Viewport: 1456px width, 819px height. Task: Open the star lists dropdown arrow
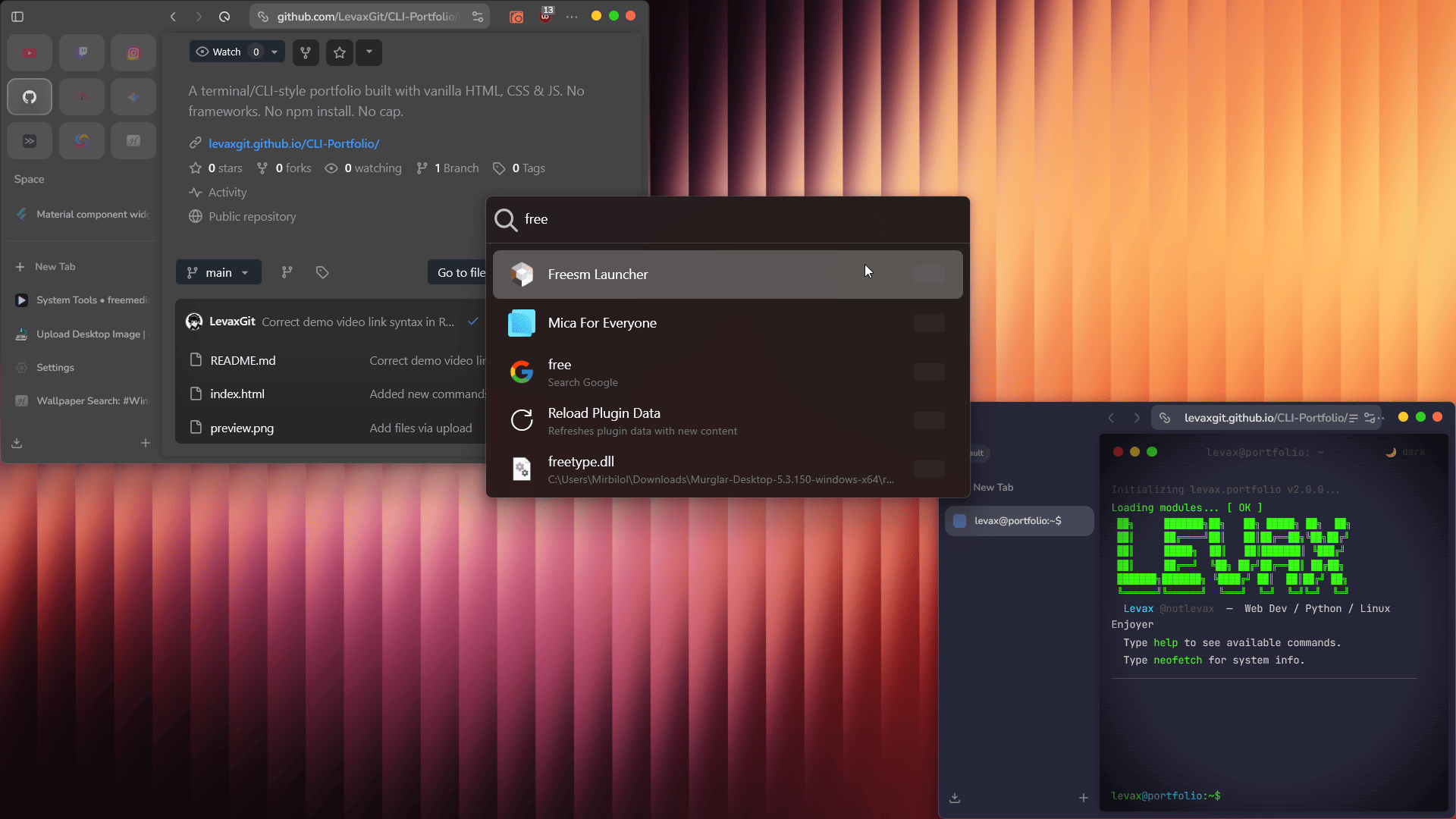click(x=369, y=52)
